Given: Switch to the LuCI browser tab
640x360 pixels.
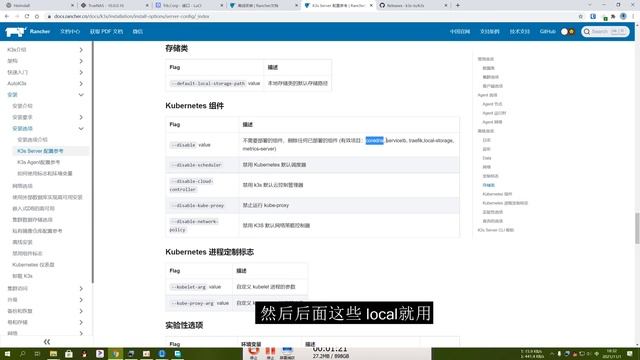Looking at the screenshot, I should click(x=188, y=5).
